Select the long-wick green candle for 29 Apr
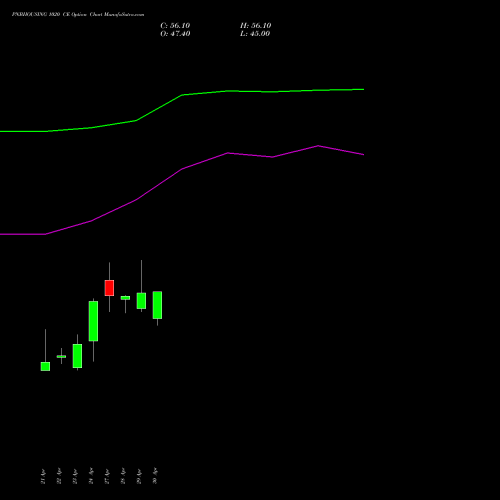Viewport: 500px width, 500px height. pyautogui.click(x=141, y=301)
